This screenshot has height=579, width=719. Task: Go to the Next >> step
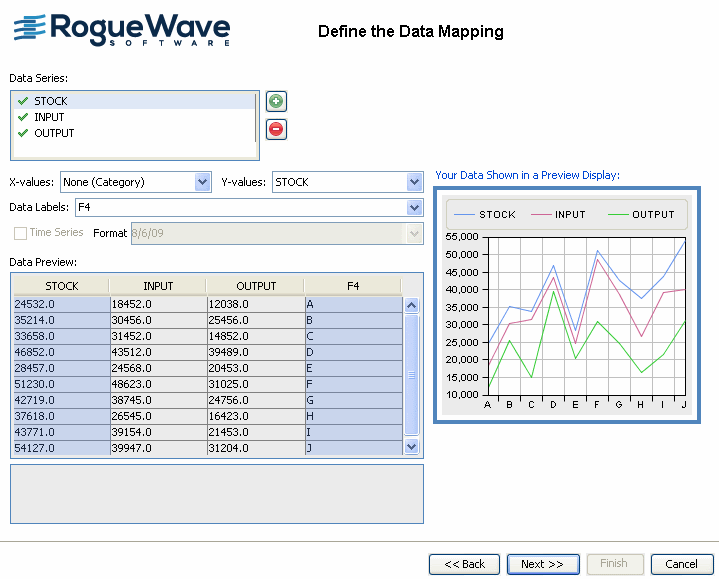pyautogui.click(x=543, y=564)
